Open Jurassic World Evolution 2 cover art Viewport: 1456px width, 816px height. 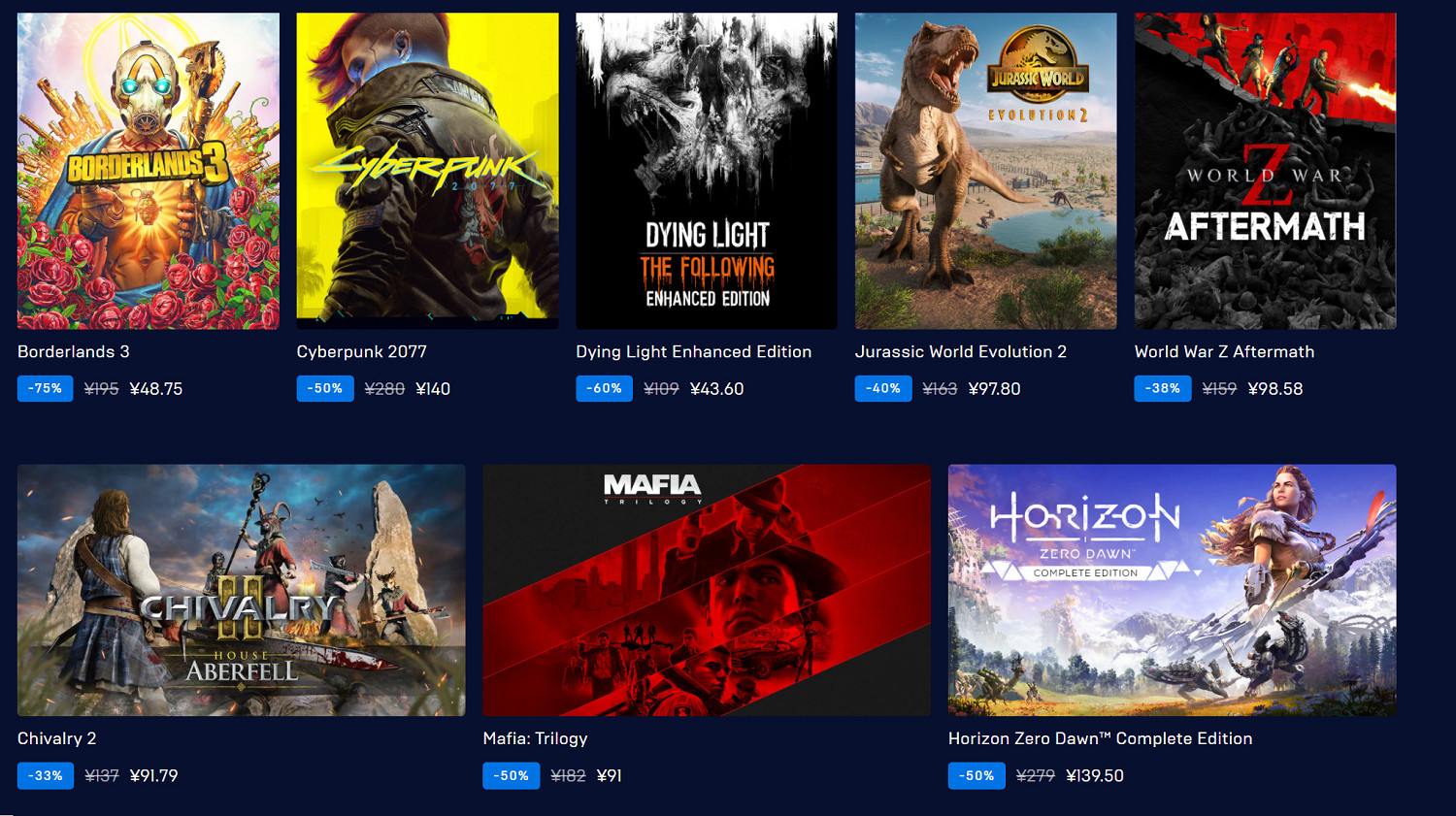click(x=985, y=171)
